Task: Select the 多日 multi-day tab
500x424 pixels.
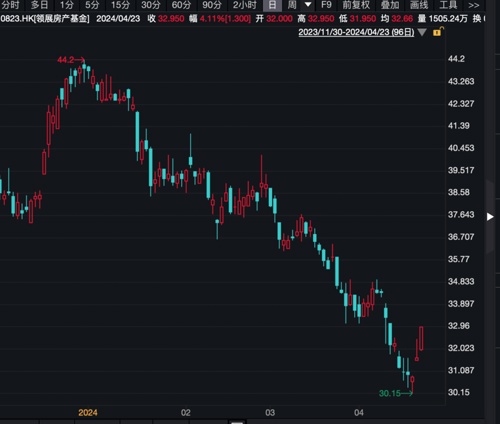Action: 39,5
